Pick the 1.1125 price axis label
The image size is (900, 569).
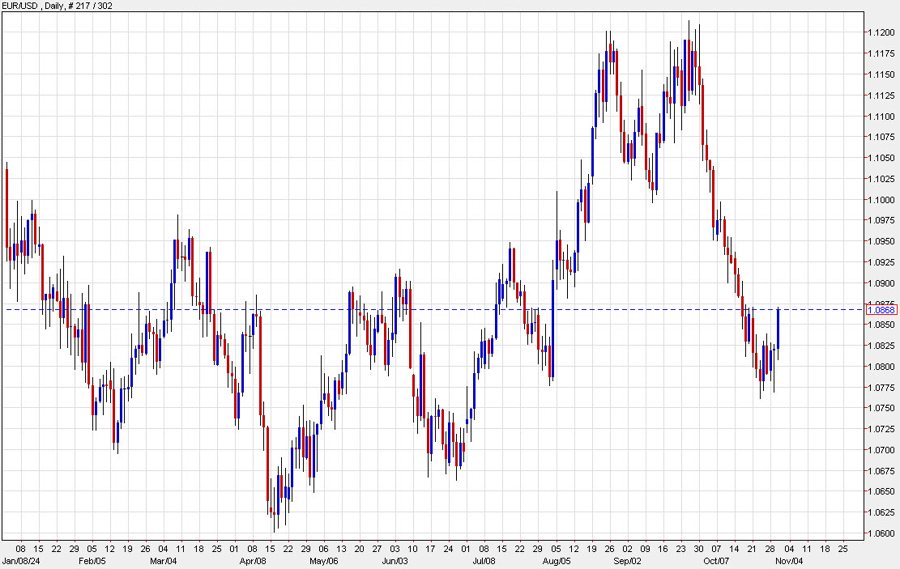click(x=881, y=95)
